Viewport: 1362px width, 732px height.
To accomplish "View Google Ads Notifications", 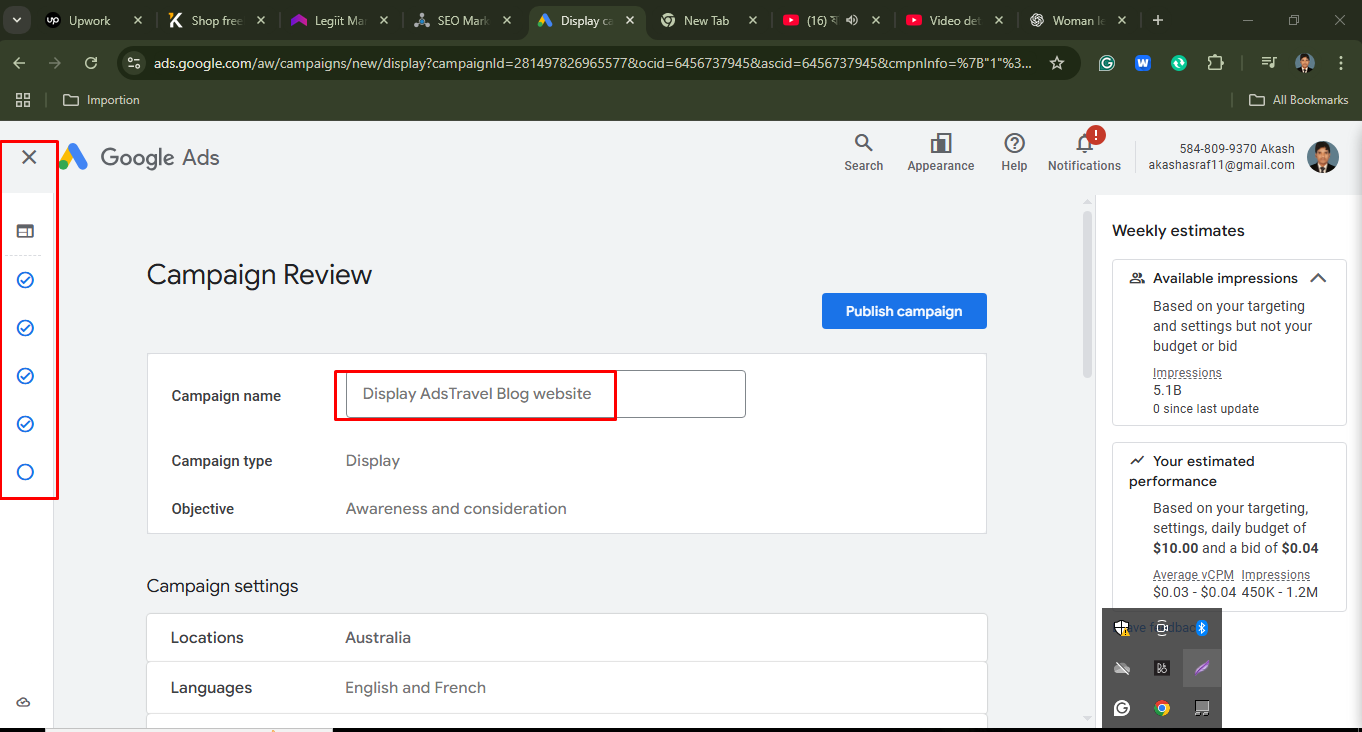I will [1083, 151].
